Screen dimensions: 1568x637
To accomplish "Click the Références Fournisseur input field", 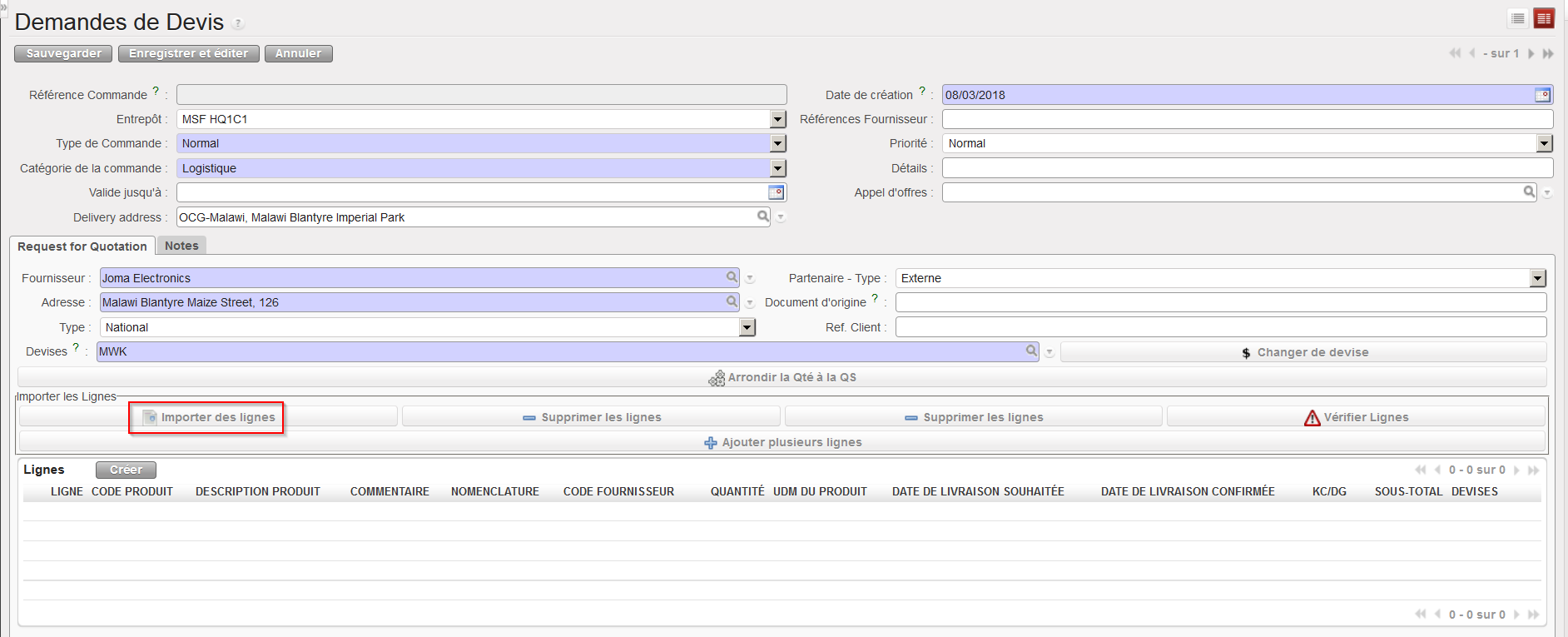I will (x=1247, y=119).
